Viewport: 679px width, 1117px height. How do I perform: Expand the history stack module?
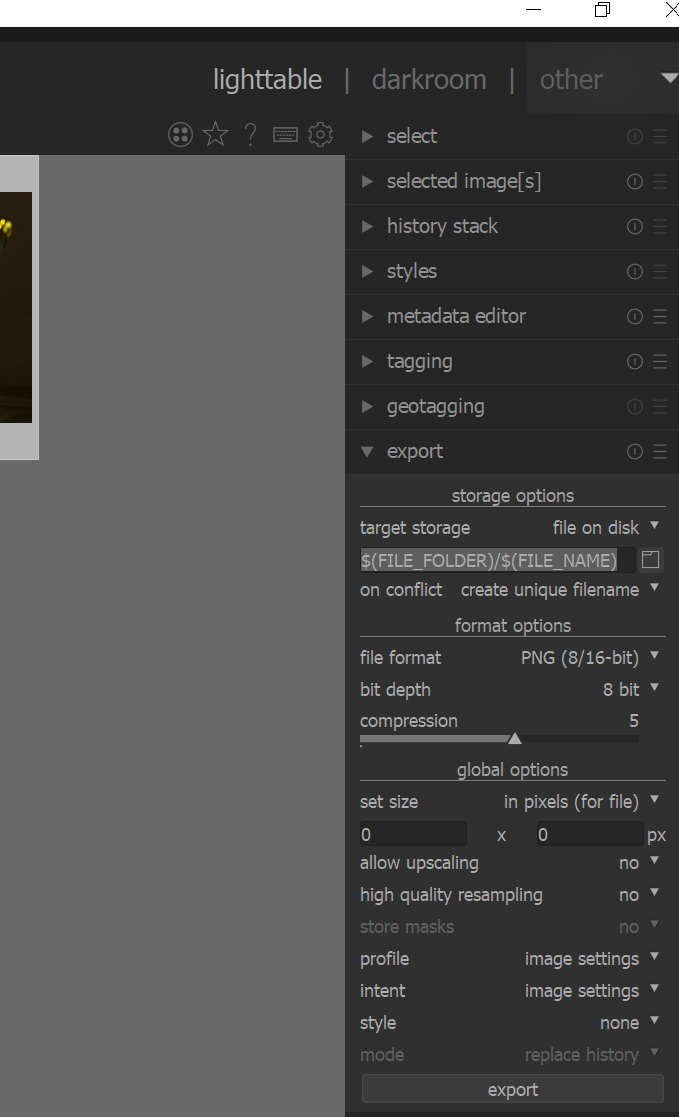click(x=441, y=227)
